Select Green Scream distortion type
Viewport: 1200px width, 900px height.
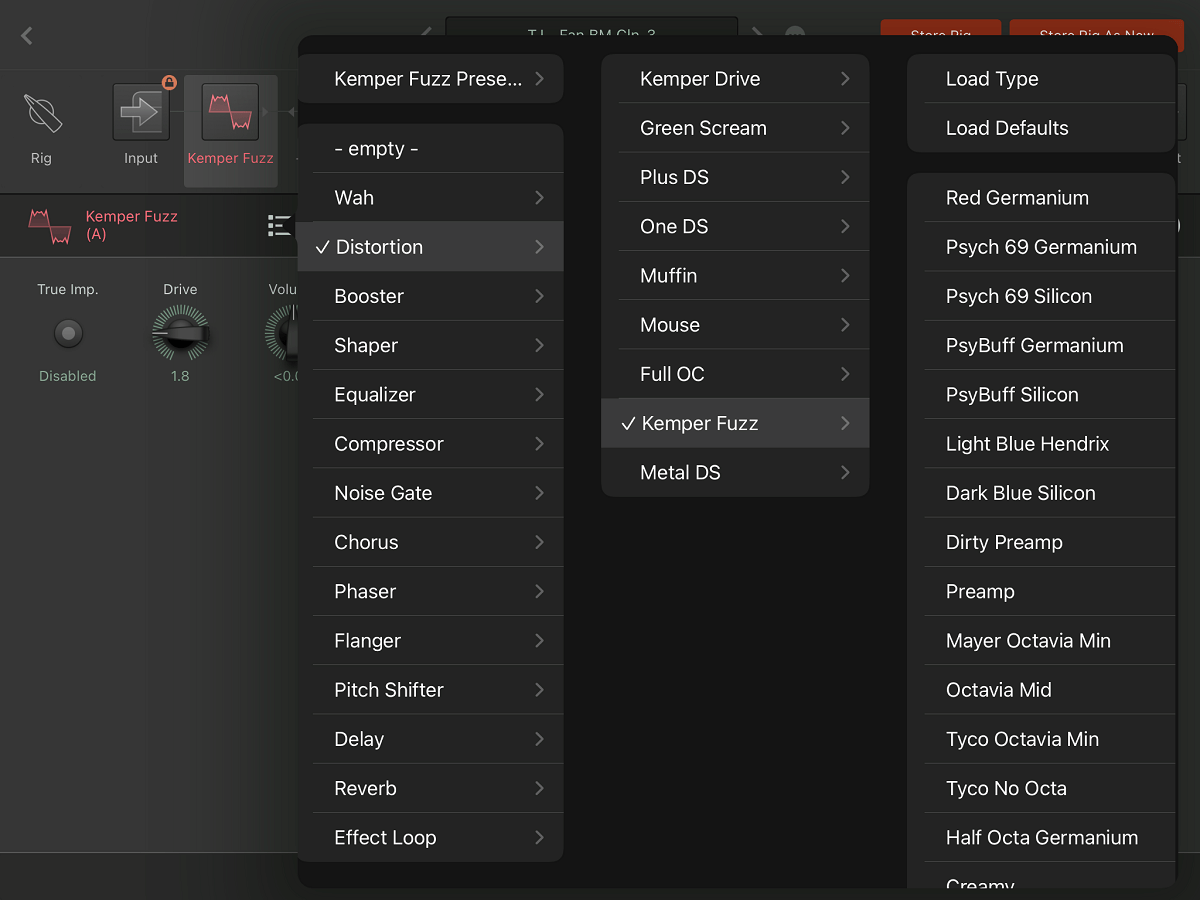click(x=735, y=128)
